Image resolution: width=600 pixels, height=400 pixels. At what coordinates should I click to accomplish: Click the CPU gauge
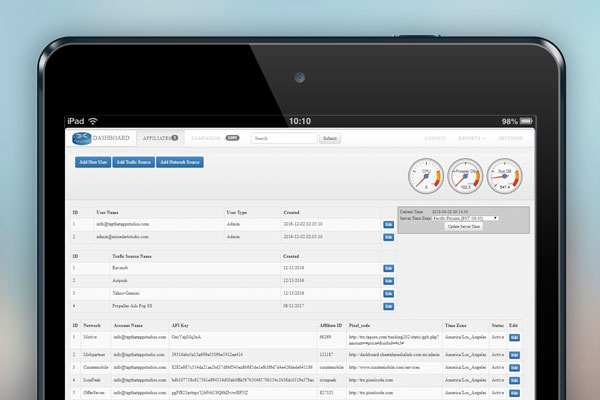click(x=427, y=178)
